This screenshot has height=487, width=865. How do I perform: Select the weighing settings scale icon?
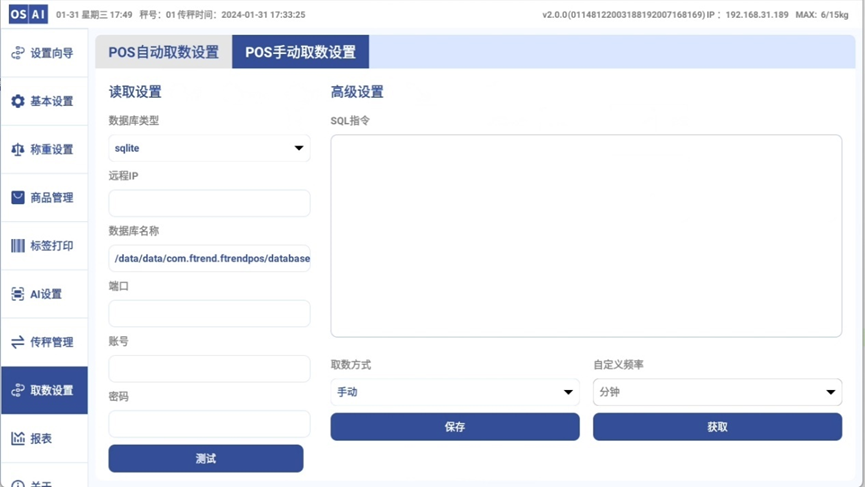click(18, 150)
